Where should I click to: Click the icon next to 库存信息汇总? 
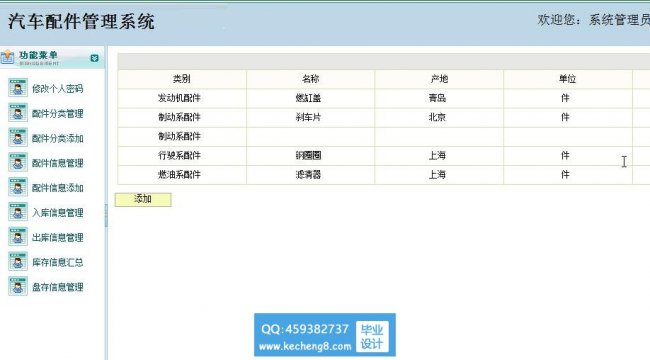(x=18, y=262)
